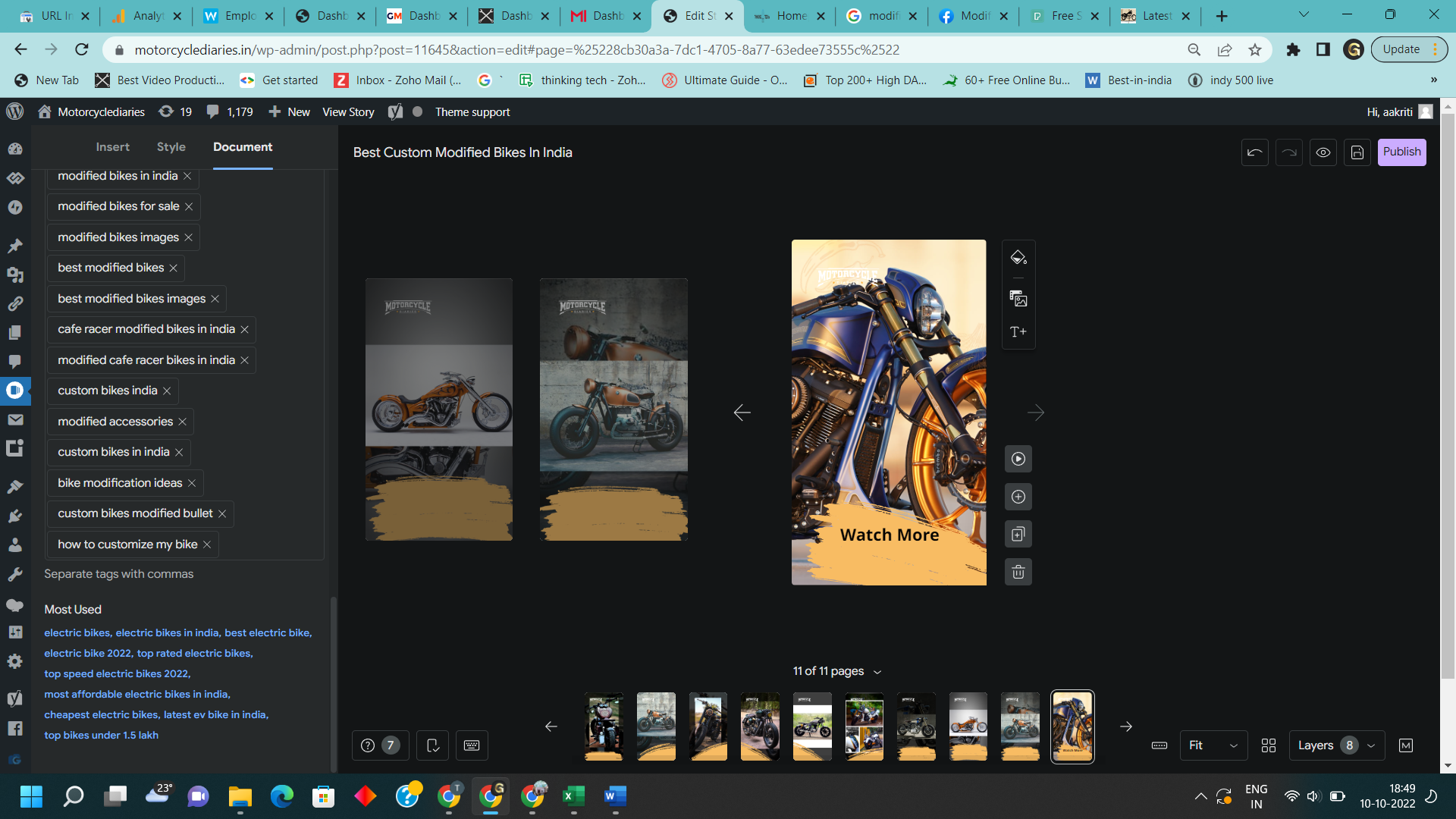Play the page animations
The width and height of the screenshot is (1456, 819).
(x=1018, y=459)
